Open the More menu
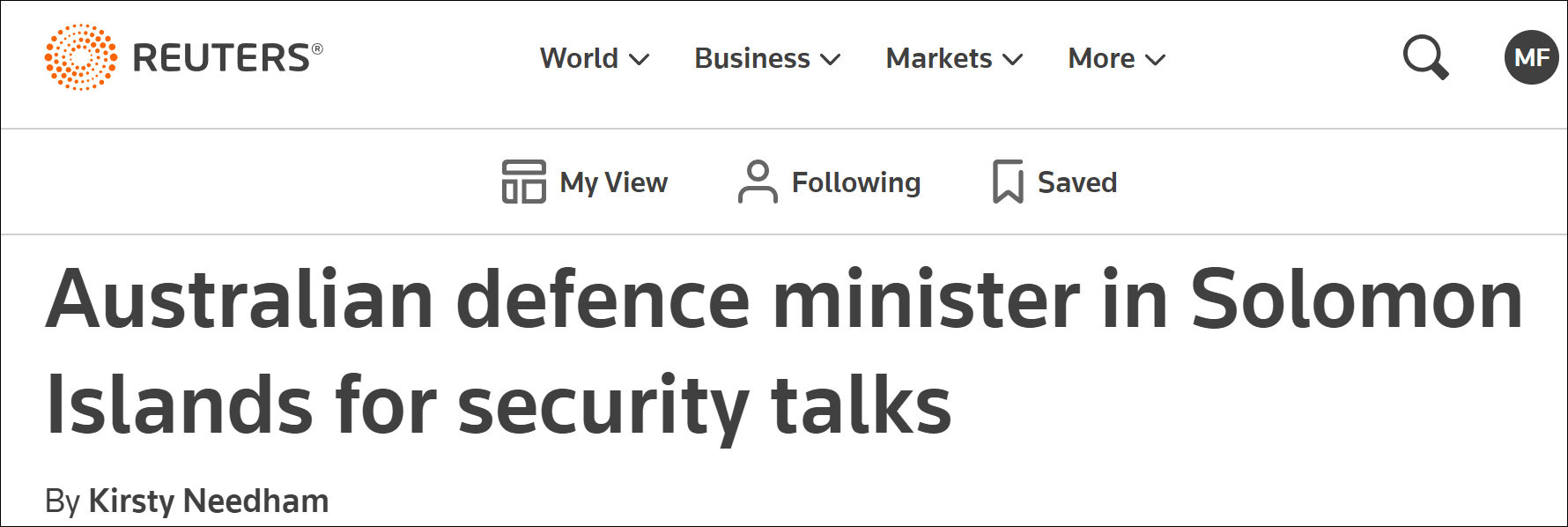The width and height of the screenshot is (1568, 527). pos(1101,58)
